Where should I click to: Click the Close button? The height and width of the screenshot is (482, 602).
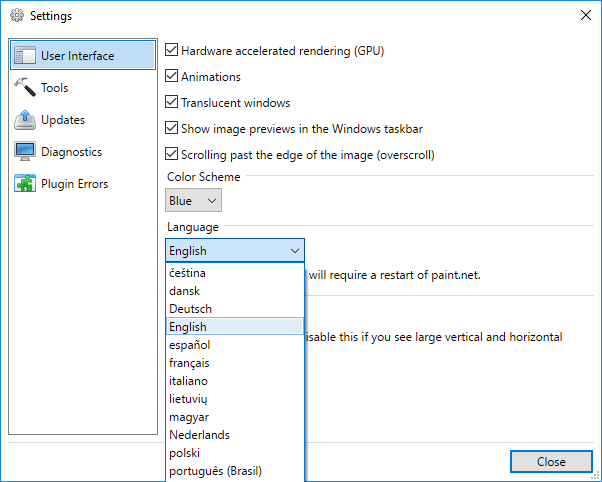(551, 461)
